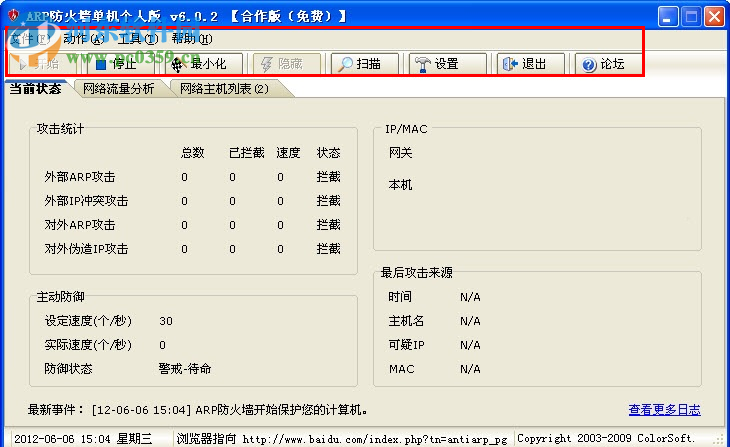Click the 最小化 minimize-to-tray icon

pyautogui.click(x=177, y=64)
